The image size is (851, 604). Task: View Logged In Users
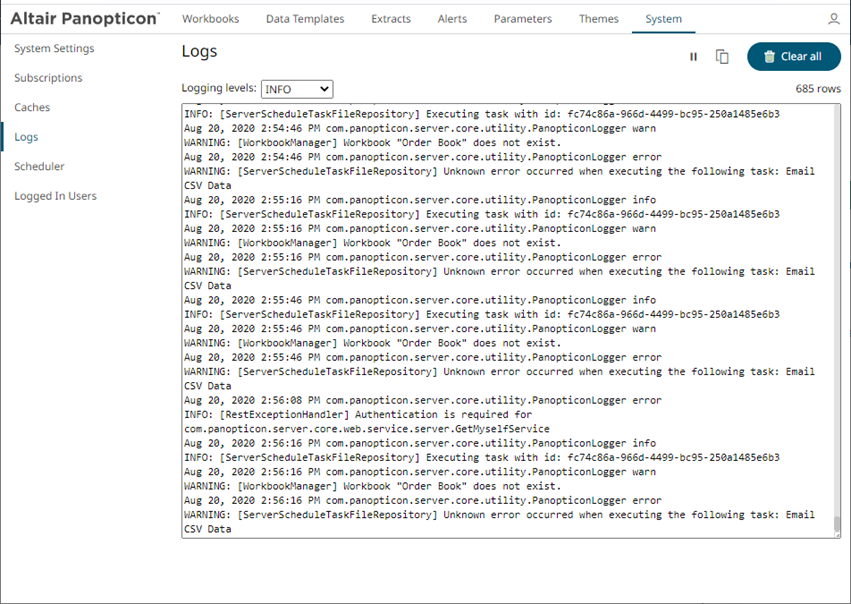55,196
